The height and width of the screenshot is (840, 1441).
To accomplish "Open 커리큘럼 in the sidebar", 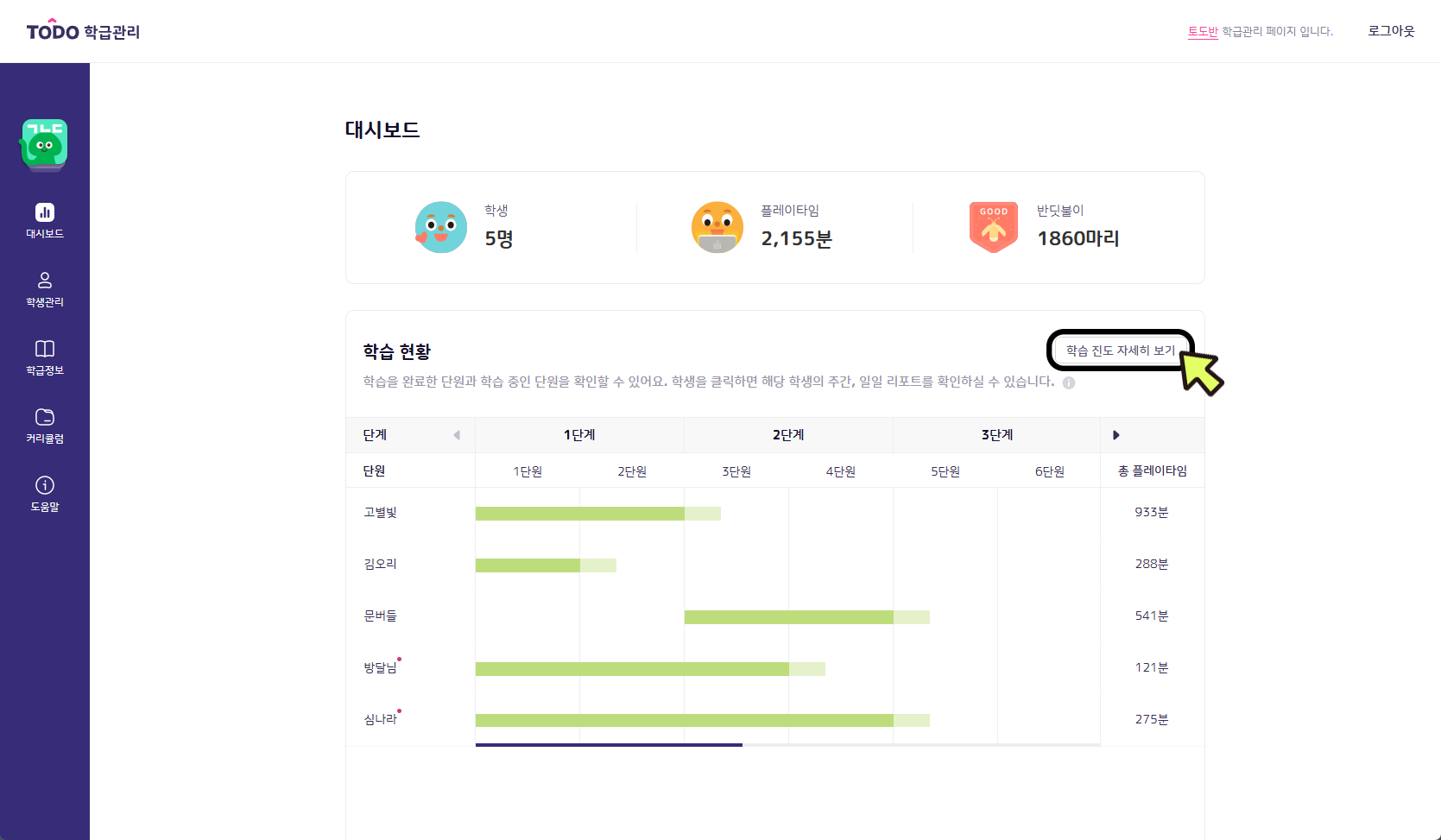I will click(x=45, y=426).
